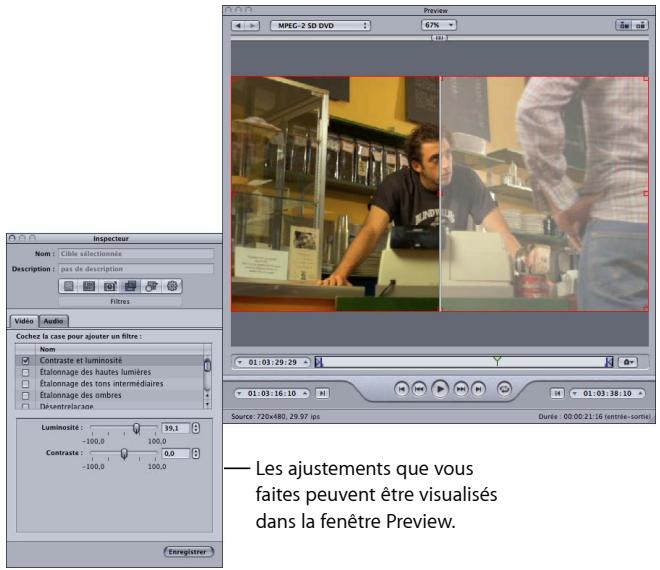Click the filter list scrollbar thumb
660x570 pixels.
[x=207, y=365]
